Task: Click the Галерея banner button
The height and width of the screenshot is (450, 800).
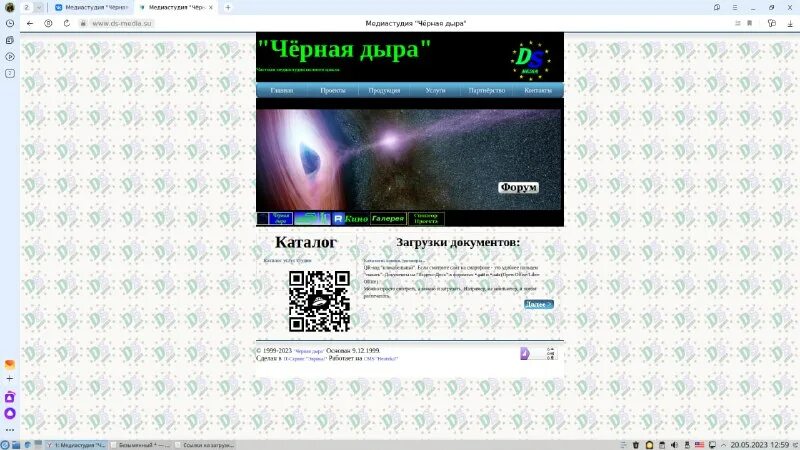Action: tap(388, 218)
